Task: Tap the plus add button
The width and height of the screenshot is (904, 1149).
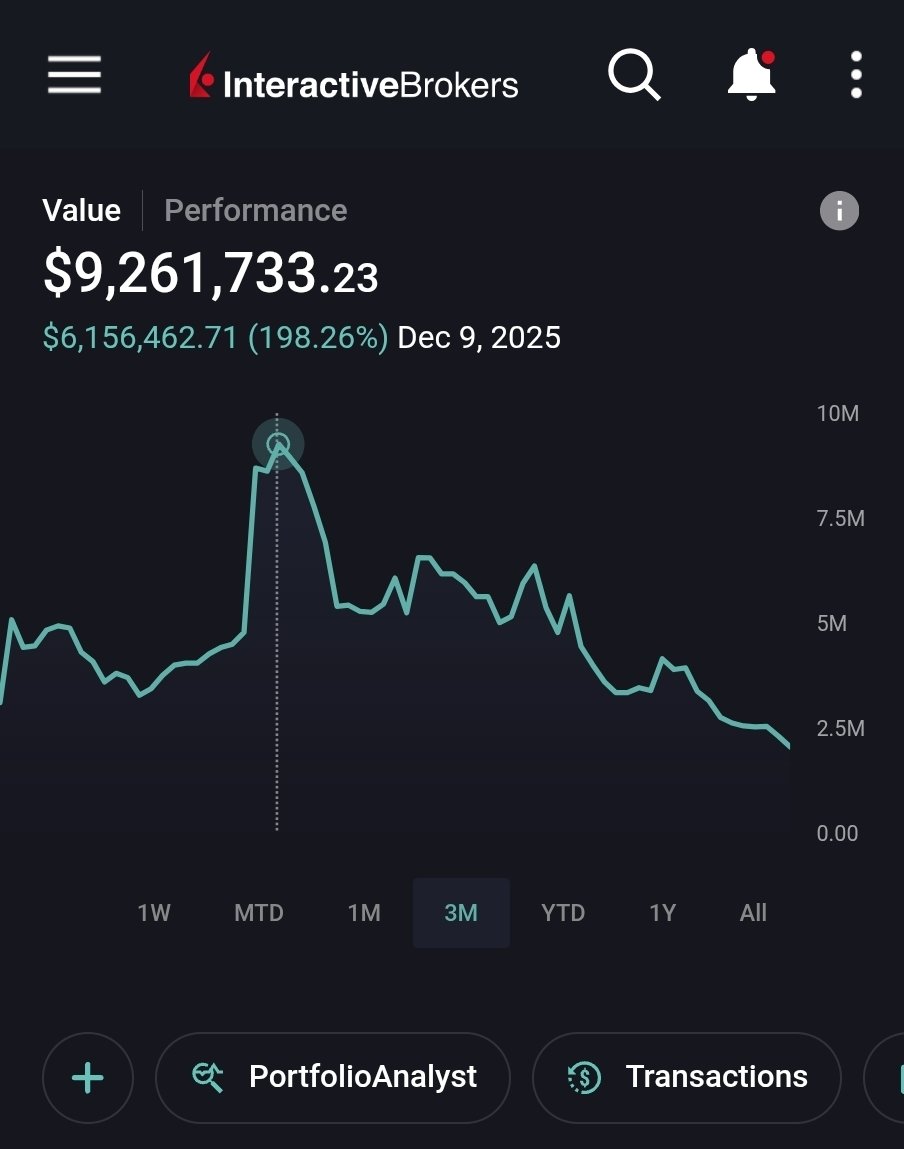Action: [x=88, y=1077]
